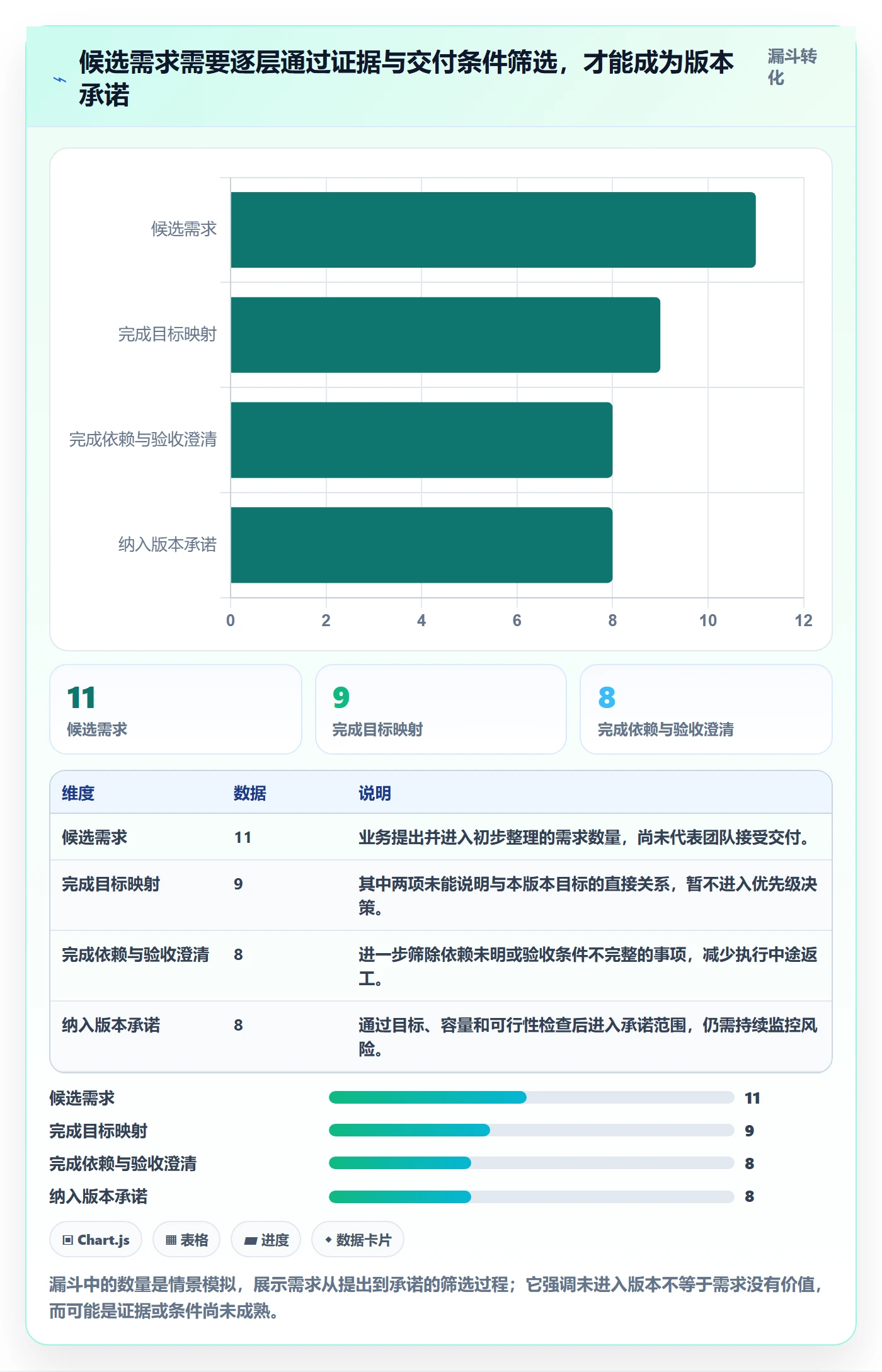
Task: Click the 完成依赖与验收澄清 progress bar
Action: [x=531, y=1163]
